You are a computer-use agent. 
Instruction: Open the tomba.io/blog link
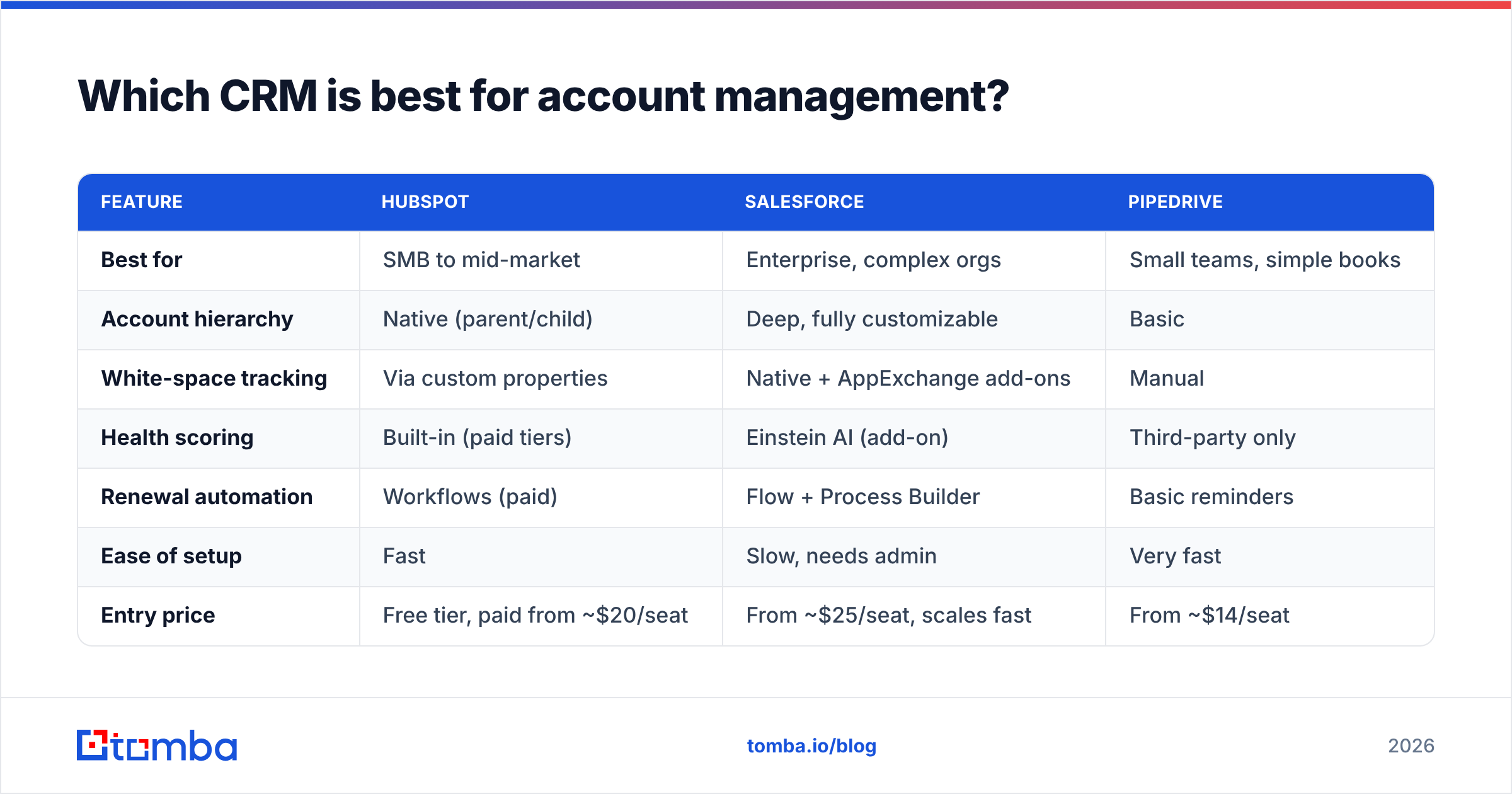click(x=811, y=746)
